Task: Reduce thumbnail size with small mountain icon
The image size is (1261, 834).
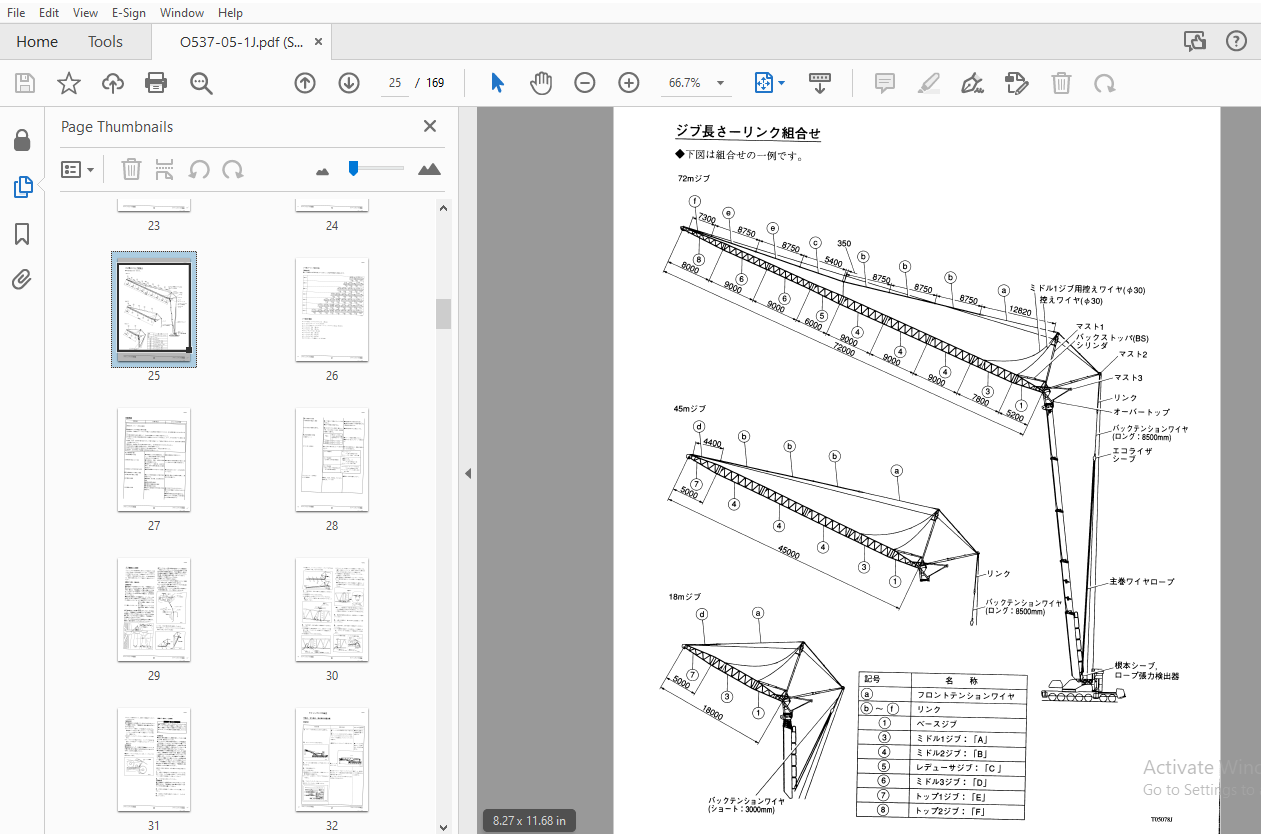Action: coord(322,171)
